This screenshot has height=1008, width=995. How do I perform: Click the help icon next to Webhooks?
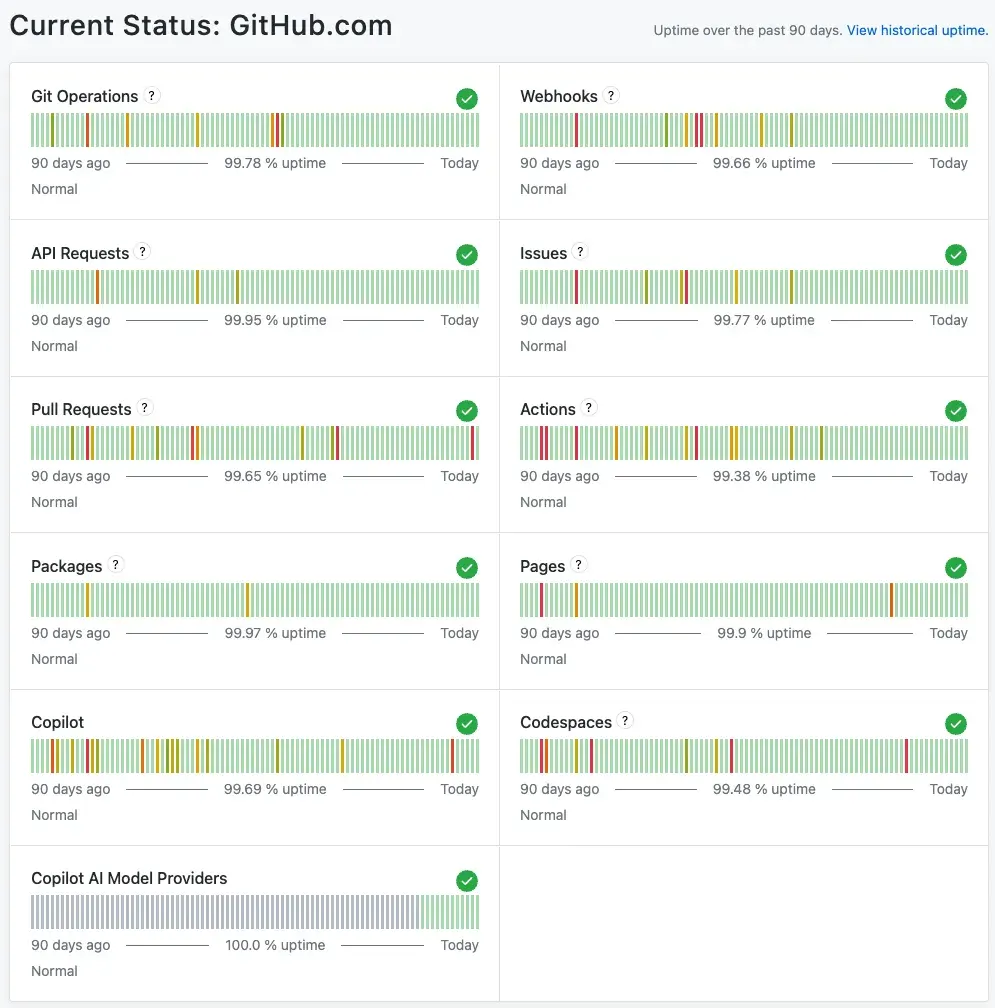[611, 96]
